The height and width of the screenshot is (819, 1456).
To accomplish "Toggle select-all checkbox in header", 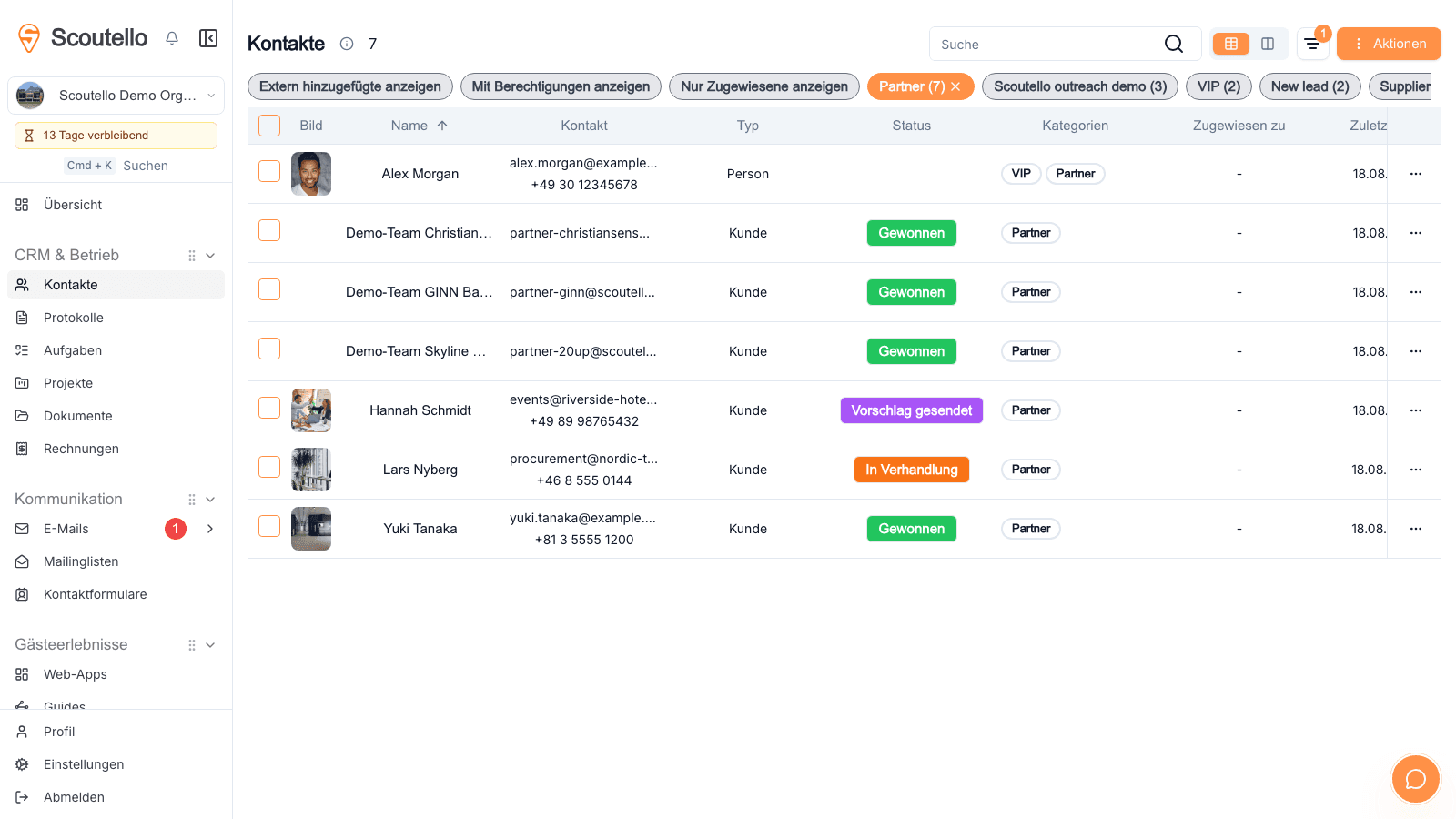I will [269, 126].
